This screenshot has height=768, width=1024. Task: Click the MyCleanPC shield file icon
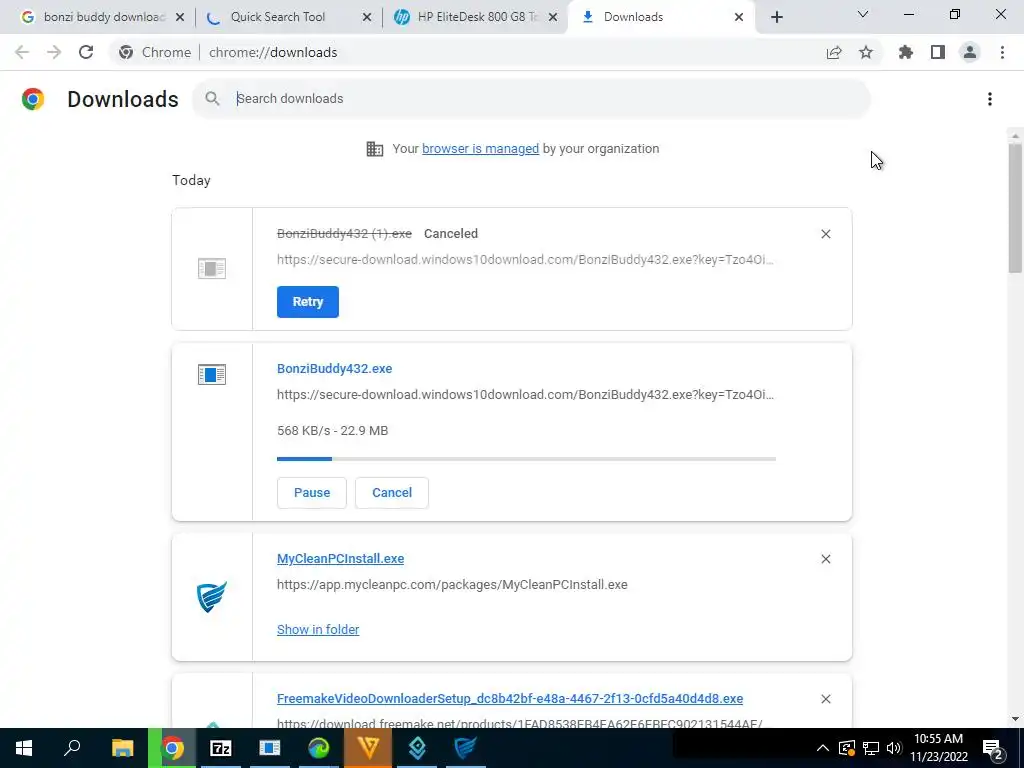pos(212,596)
